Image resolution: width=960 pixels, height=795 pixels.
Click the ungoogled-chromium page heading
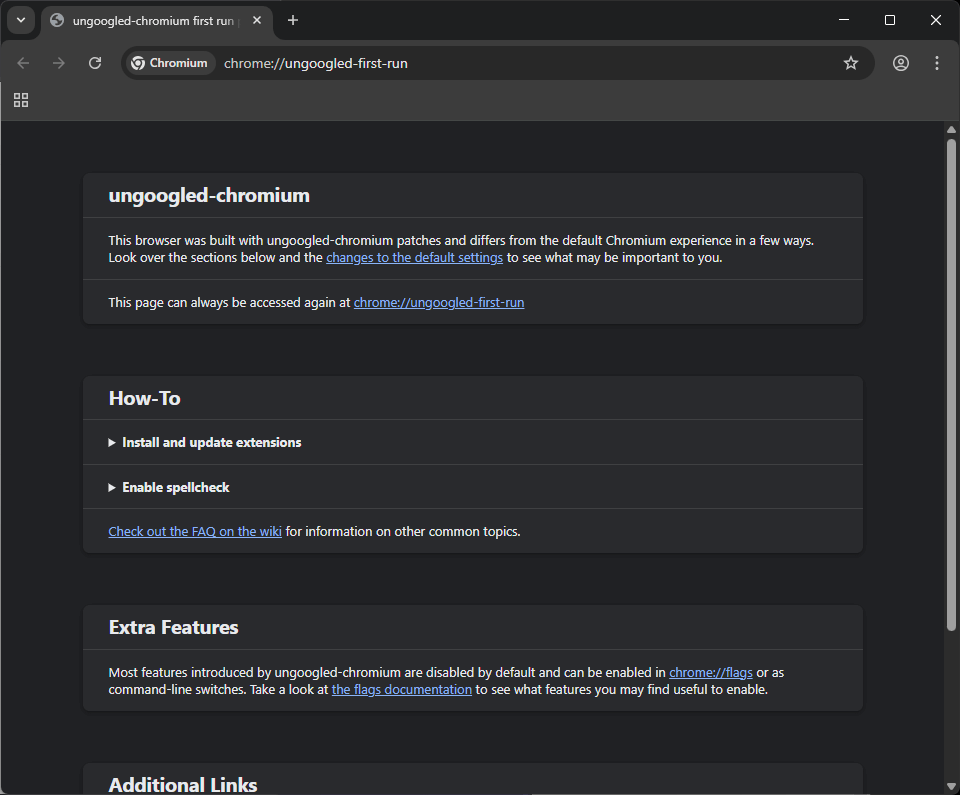pyautogui.click(x=209, y=195)
